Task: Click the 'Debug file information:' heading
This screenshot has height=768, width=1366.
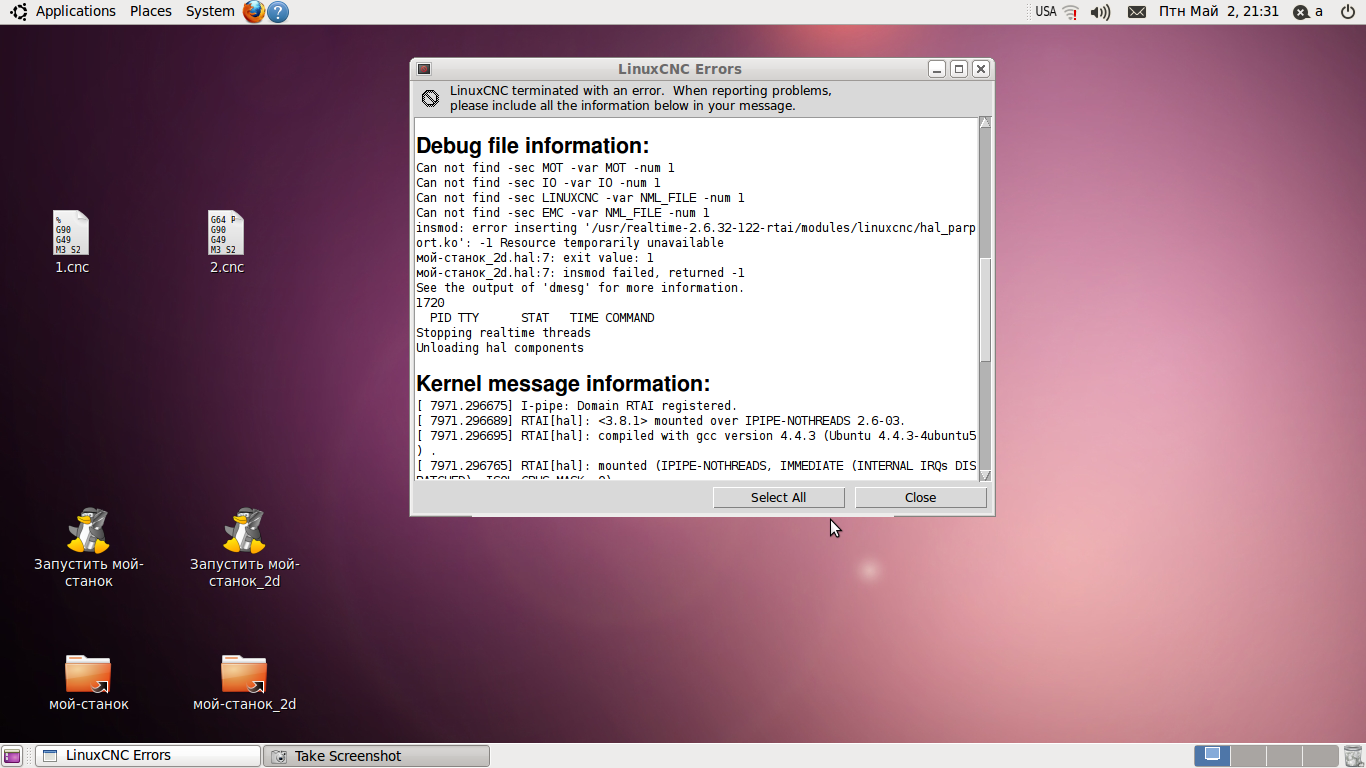Action: [x=533, y=146]
